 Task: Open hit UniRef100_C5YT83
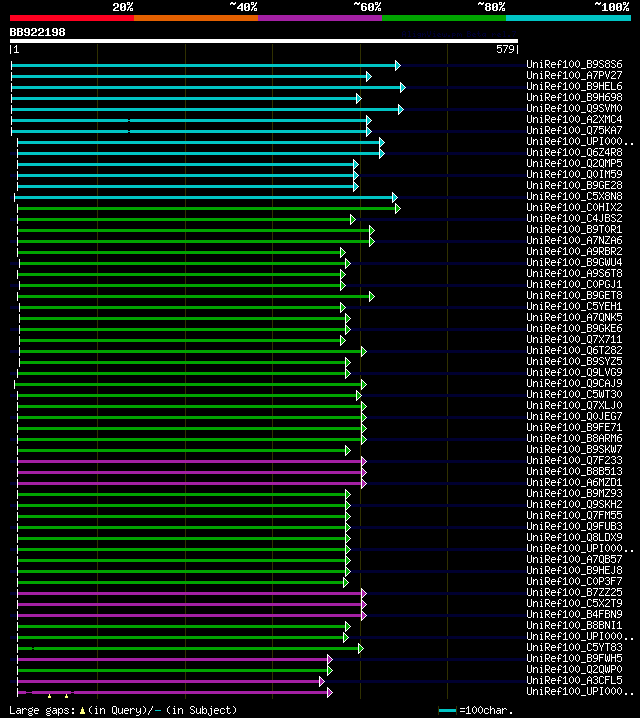click(x=574, y=647)
